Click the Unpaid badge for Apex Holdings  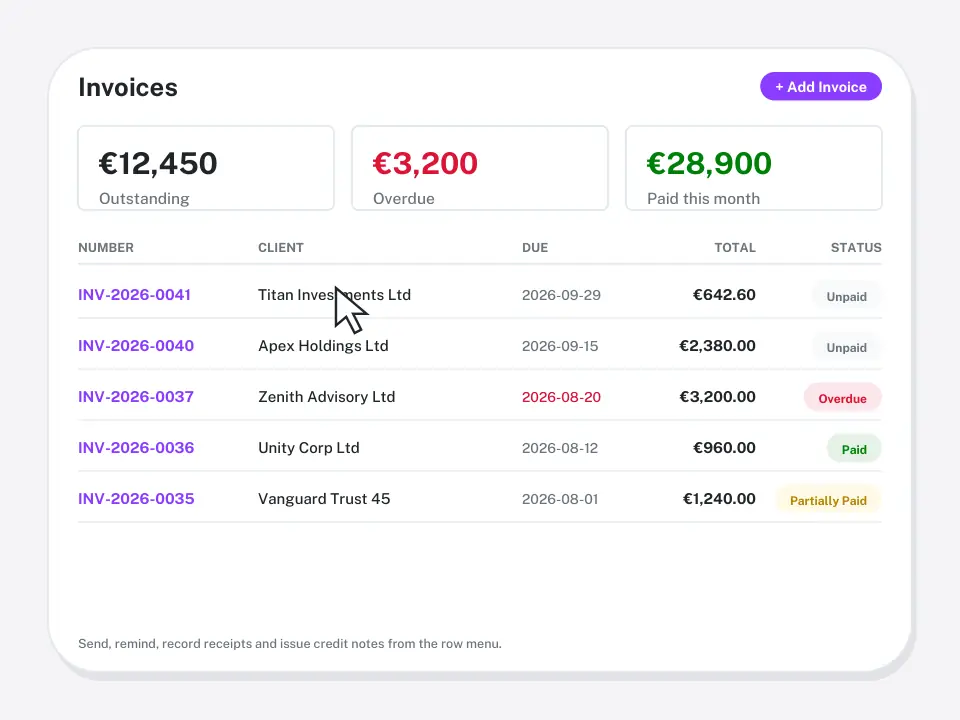click(847, 347)
